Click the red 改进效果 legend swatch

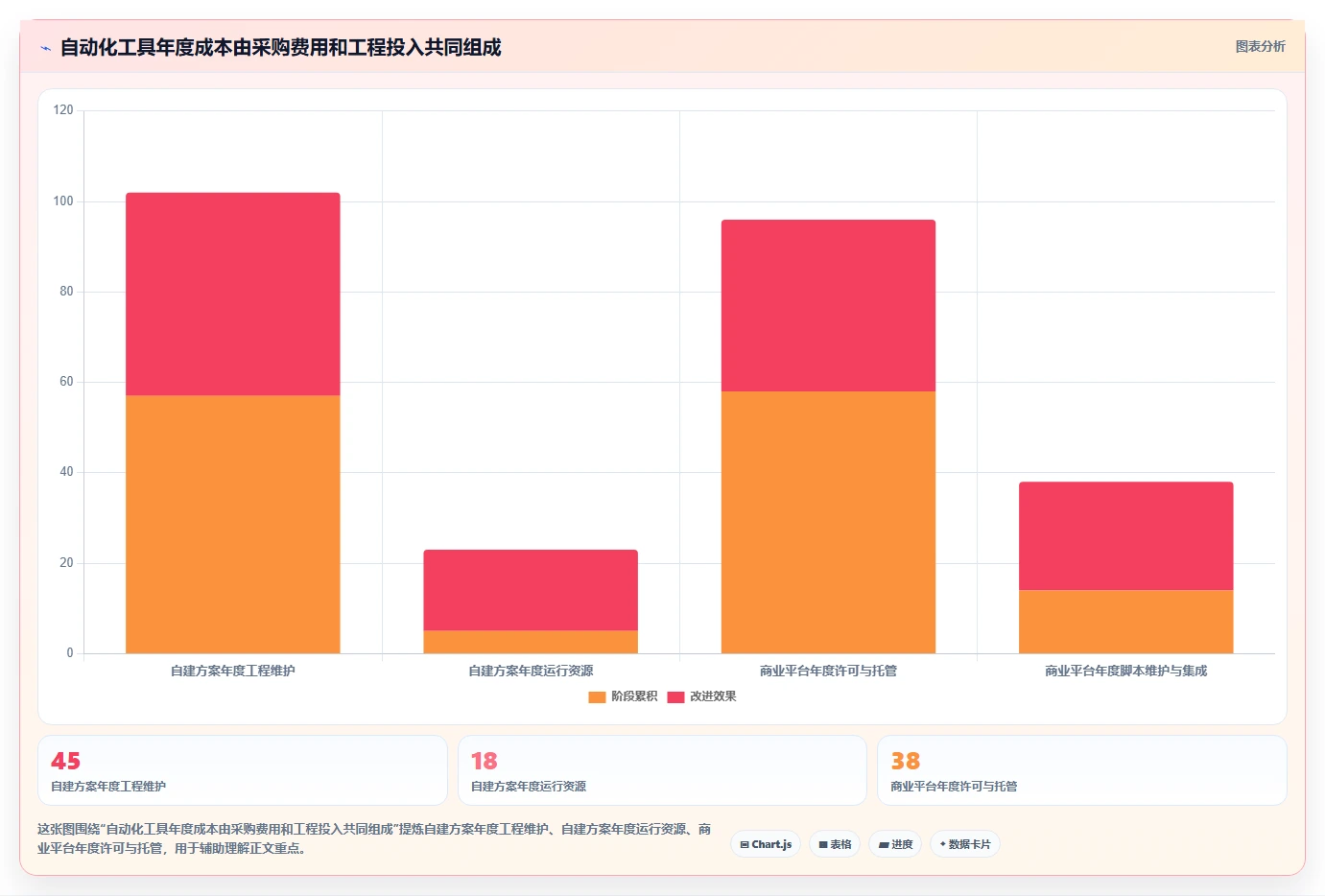[675, 696]
